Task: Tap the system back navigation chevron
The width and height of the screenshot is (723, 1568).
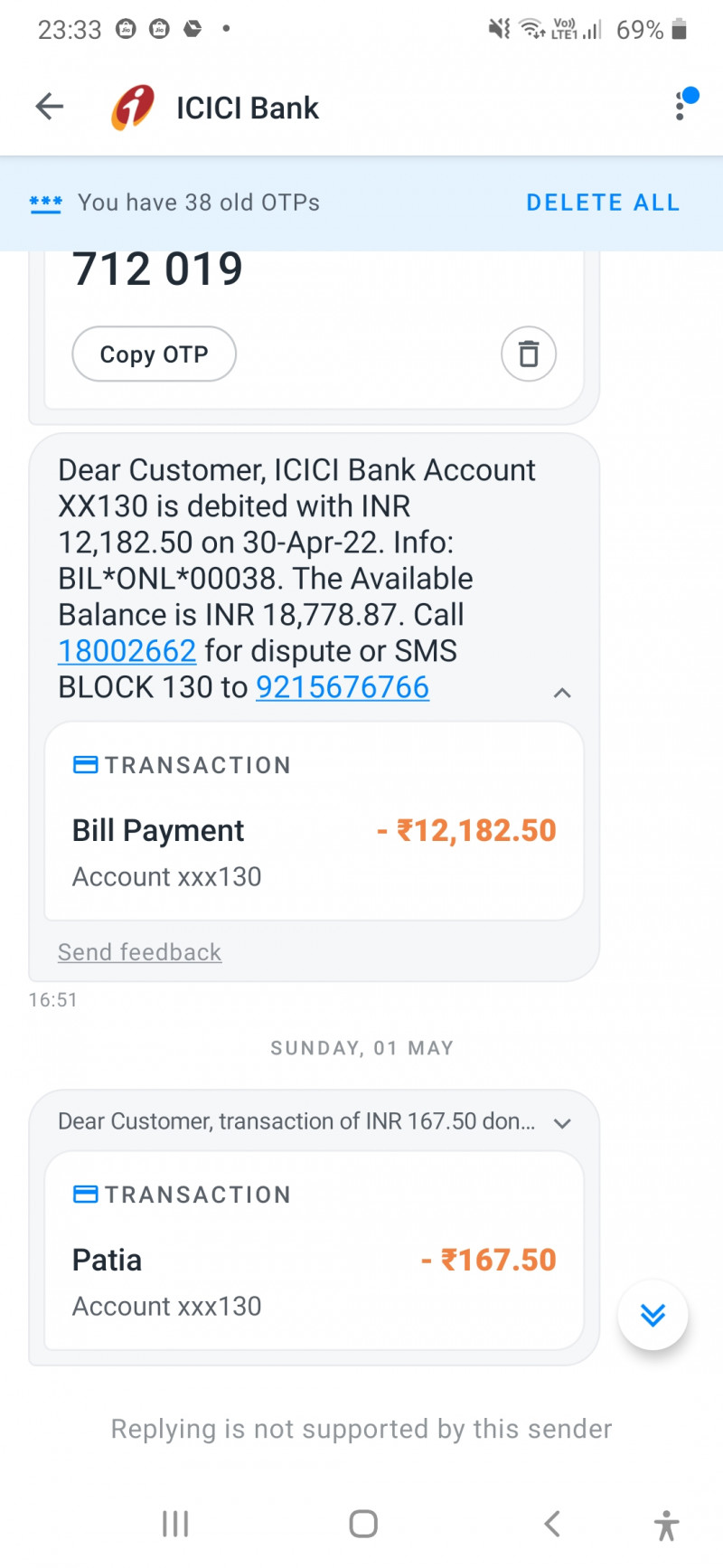Action: pos(552,1524)
